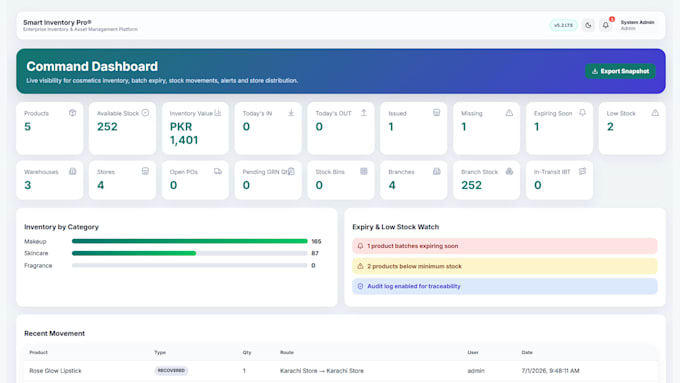Click the Available Stock check icon
The width and height of the screenshot is (680, 383).
[145, 113]
